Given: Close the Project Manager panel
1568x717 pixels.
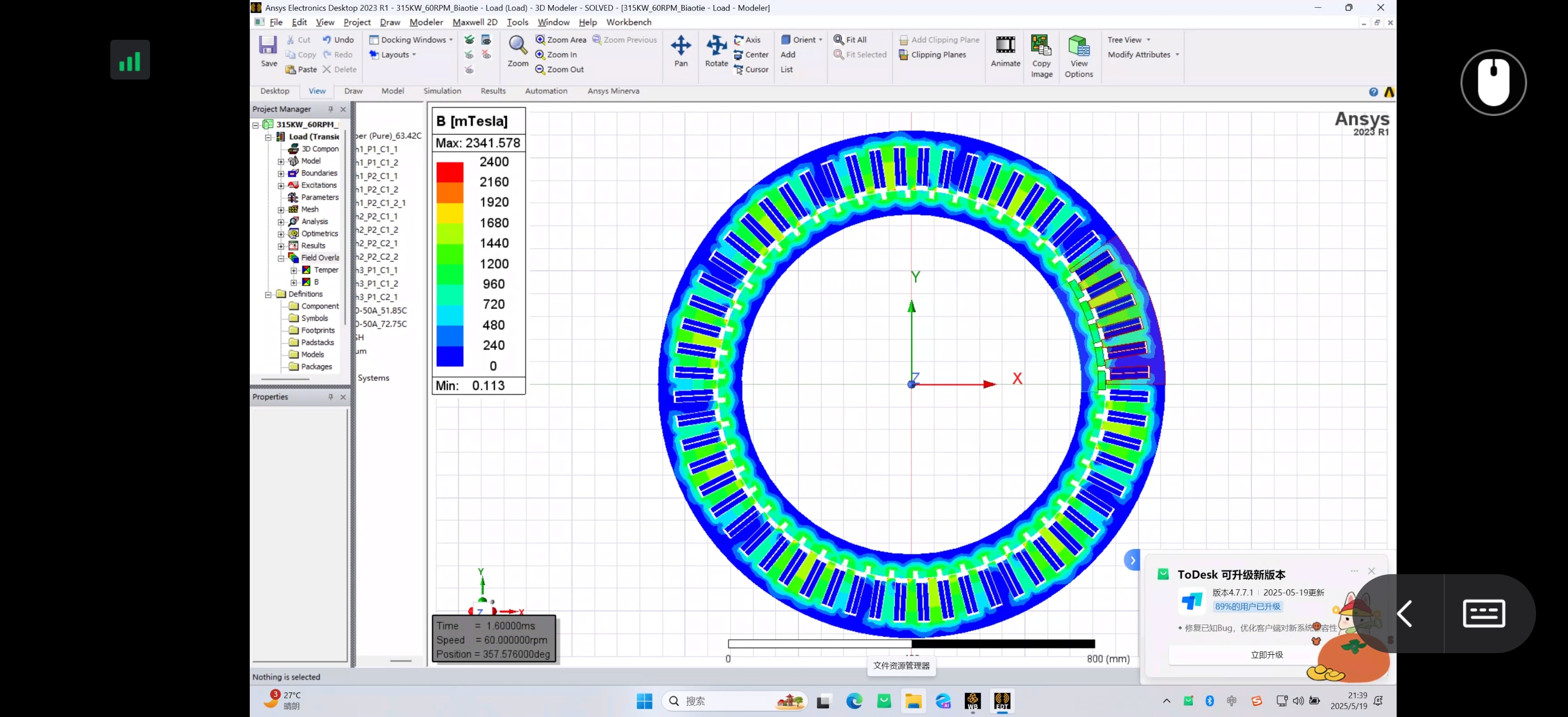Looking at the screenshot, I should pyautogui.click(x=343, y=109).
